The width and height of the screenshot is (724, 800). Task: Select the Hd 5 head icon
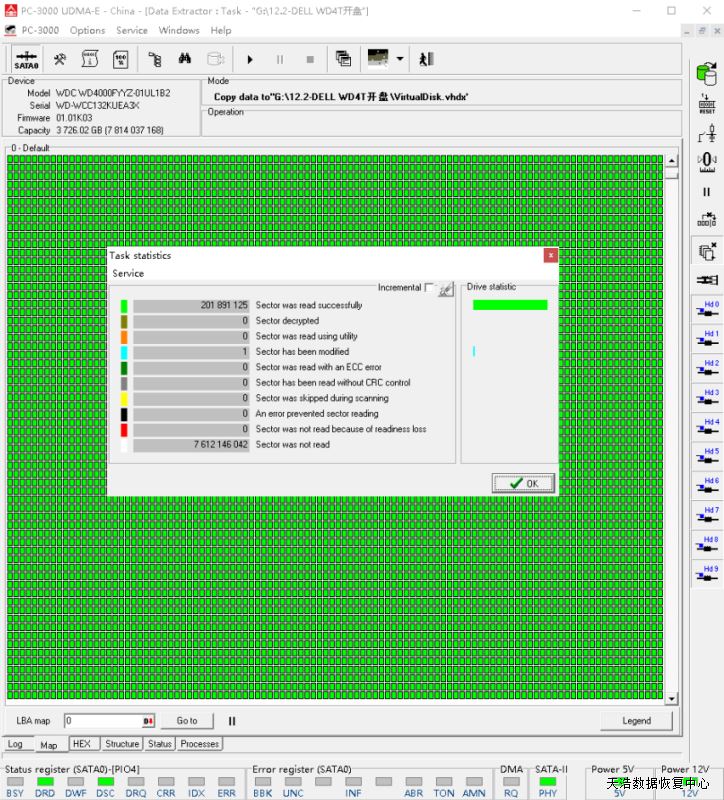coord(707,456)
